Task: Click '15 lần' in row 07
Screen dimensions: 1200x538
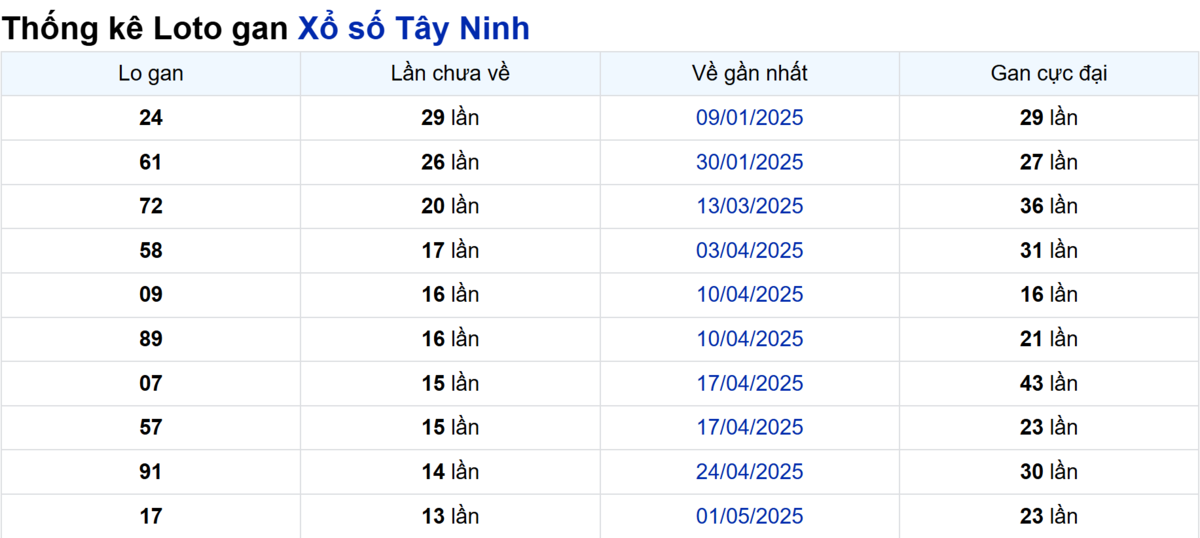Action: point(450,383)
